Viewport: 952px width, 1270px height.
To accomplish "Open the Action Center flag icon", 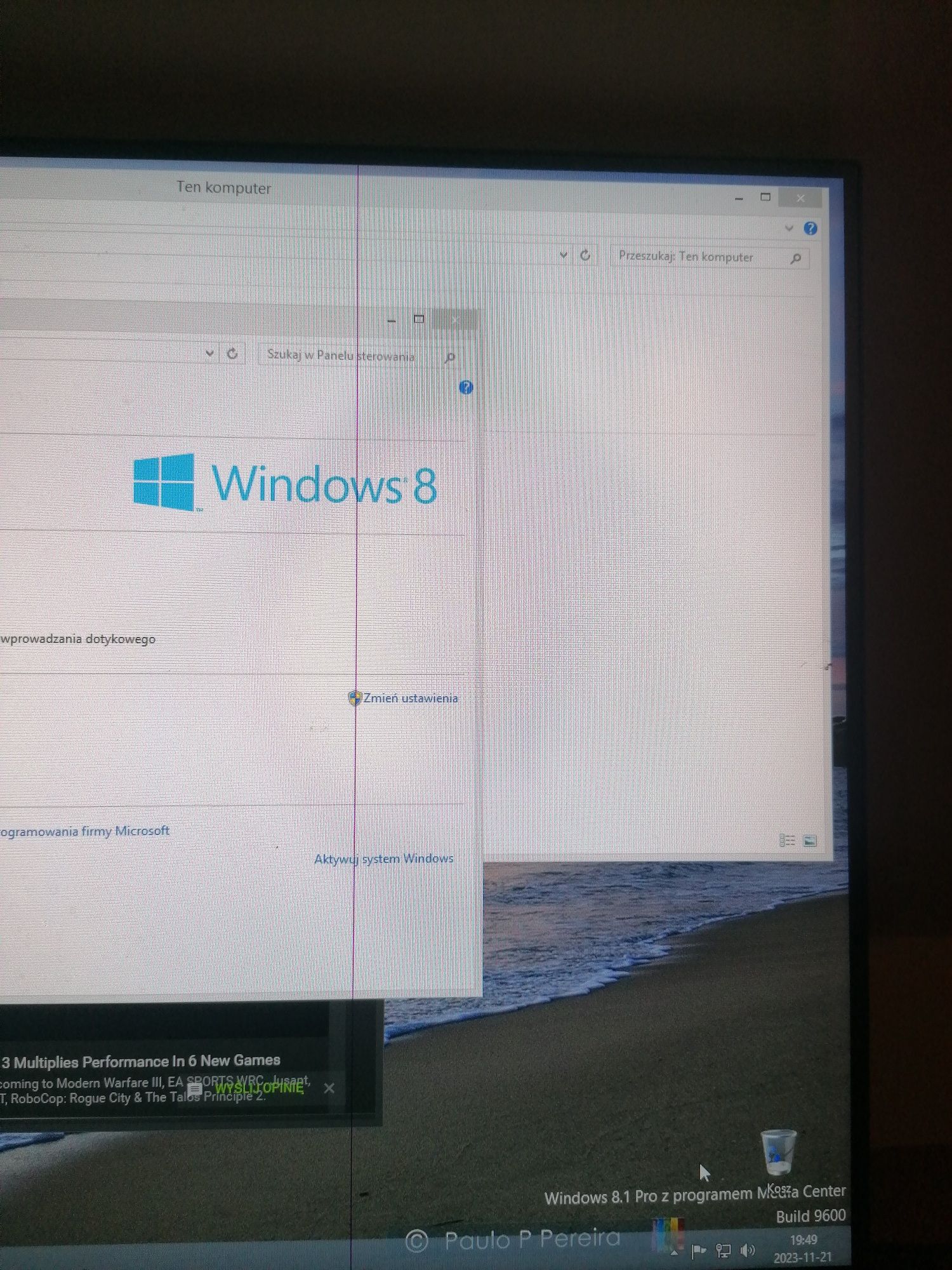I will [x=699, y=1251].
